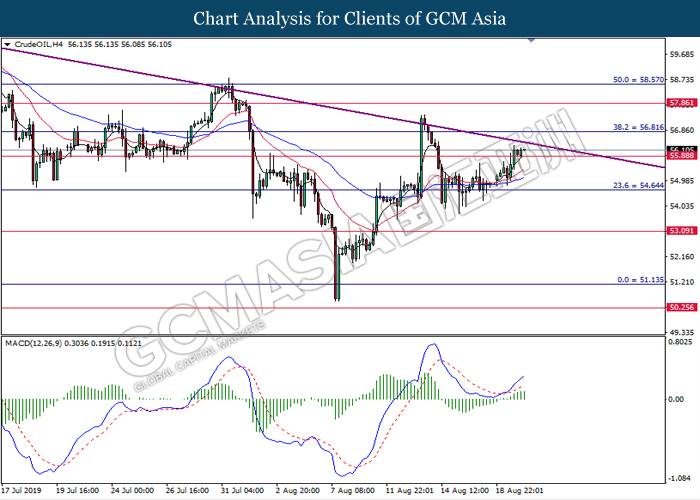Click the chart title 'Chart Analysis for Clients of GCM Asia'
The image size is (700, 500).
pos(350,19)
